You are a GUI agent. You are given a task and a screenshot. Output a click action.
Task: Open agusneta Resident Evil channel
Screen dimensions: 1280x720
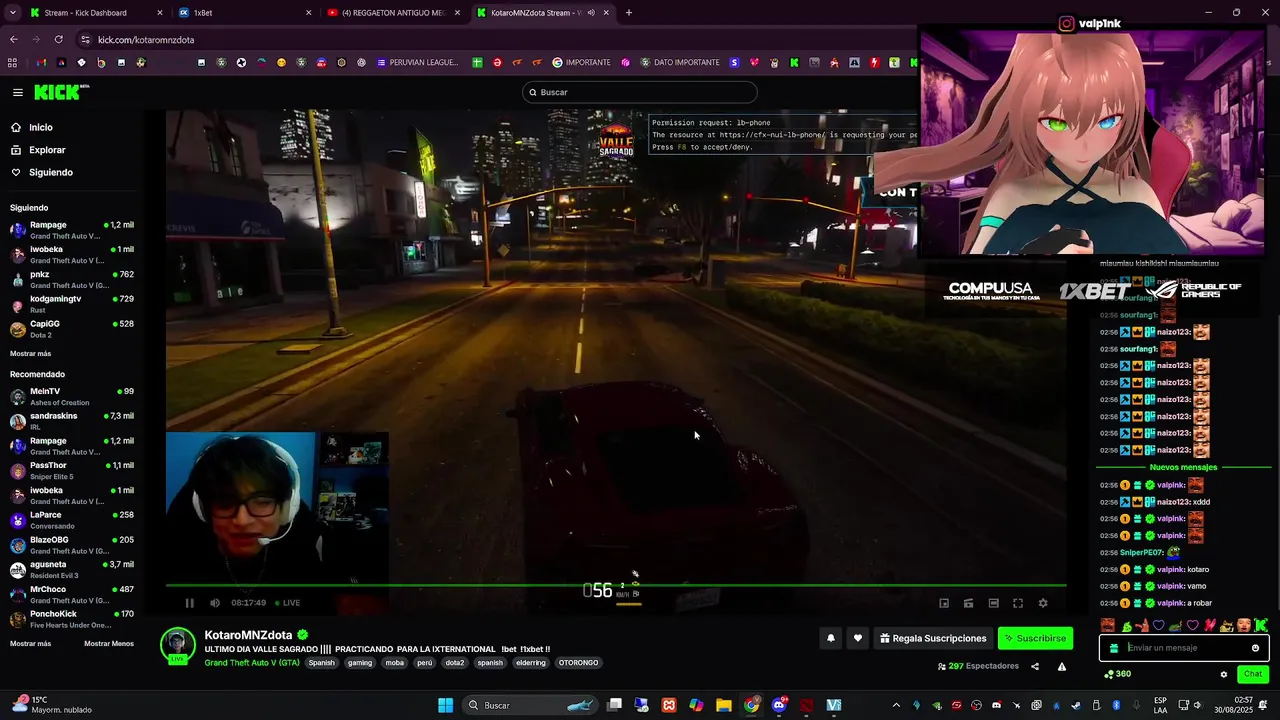pyautogui.click(x=71, y=570)
